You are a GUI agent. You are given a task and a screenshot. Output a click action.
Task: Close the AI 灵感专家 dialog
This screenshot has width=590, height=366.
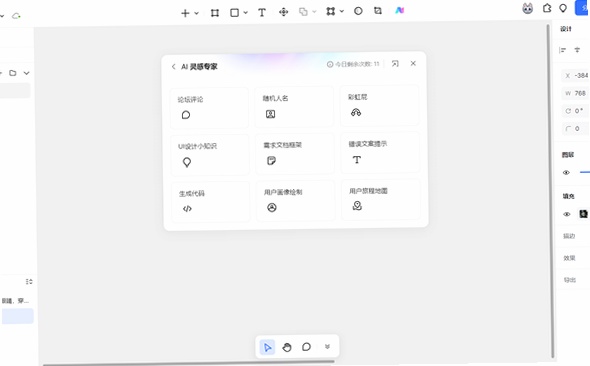point(413,63)
